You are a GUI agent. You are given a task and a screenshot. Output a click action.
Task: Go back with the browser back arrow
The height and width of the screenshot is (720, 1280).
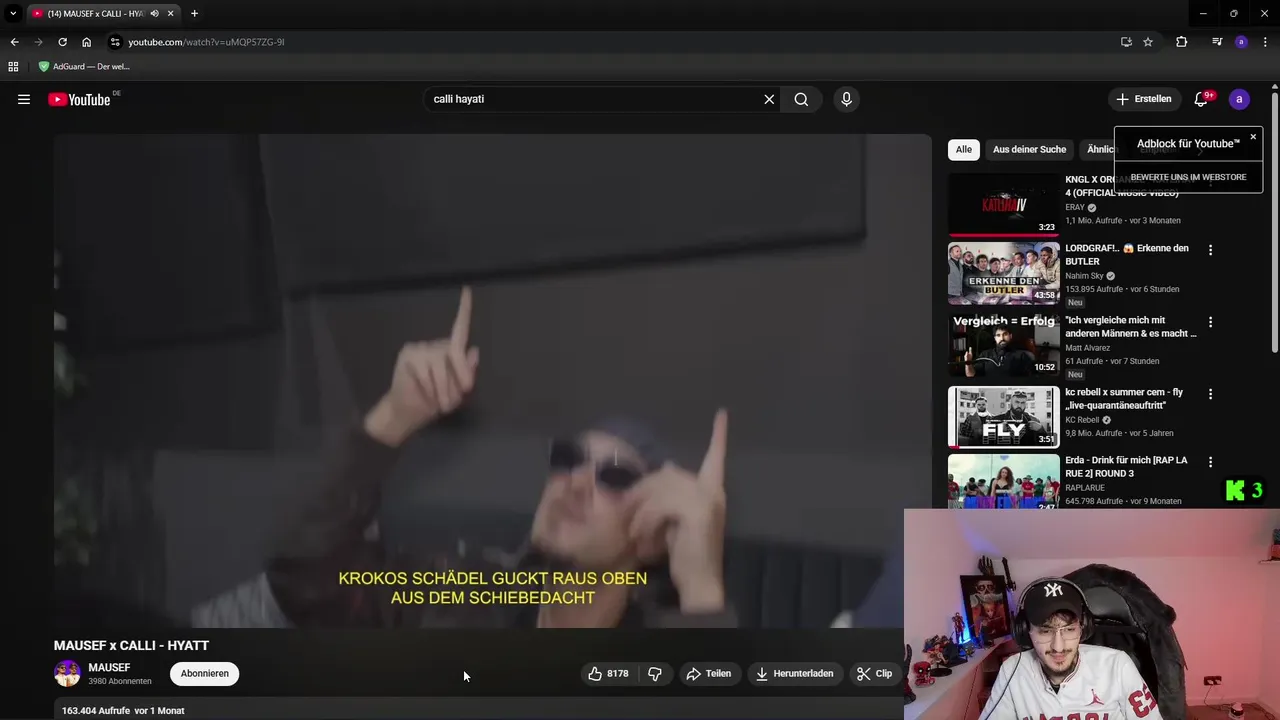(x=14, y=42)
